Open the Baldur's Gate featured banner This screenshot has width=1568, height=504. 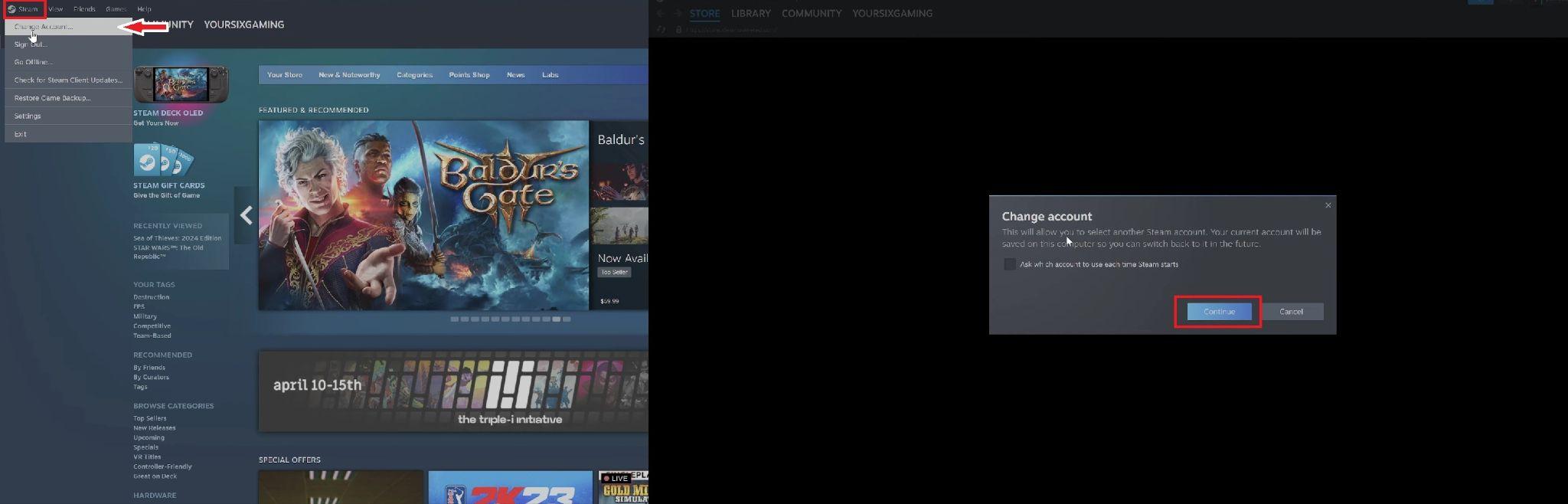(x=423, y=215)
